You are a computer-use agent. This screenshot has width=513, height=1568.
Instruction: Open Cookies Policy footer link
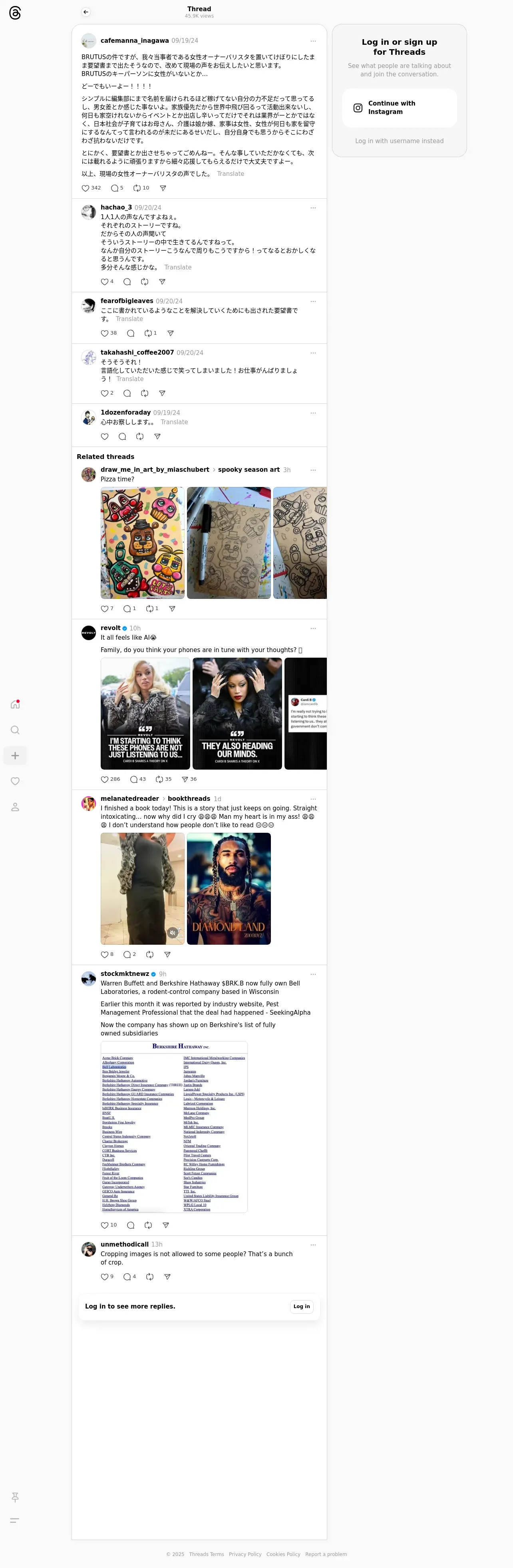click(283, 1554)
